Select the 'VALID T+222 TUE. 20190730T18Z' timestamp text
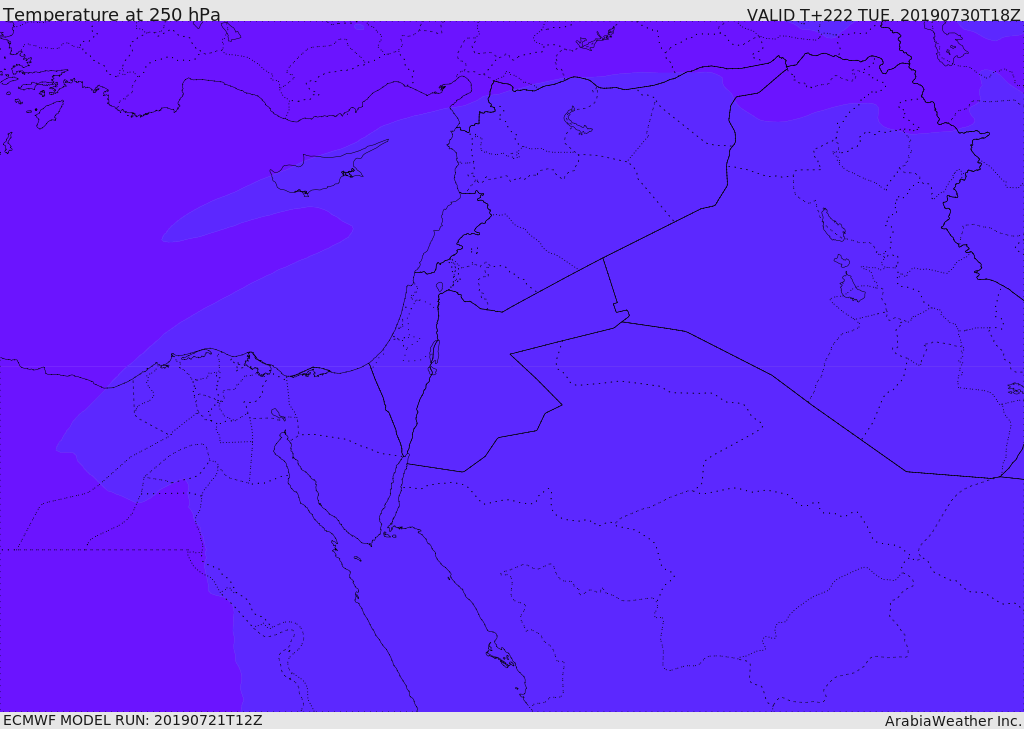This screenshot has width=1024, height=729. 884,14
